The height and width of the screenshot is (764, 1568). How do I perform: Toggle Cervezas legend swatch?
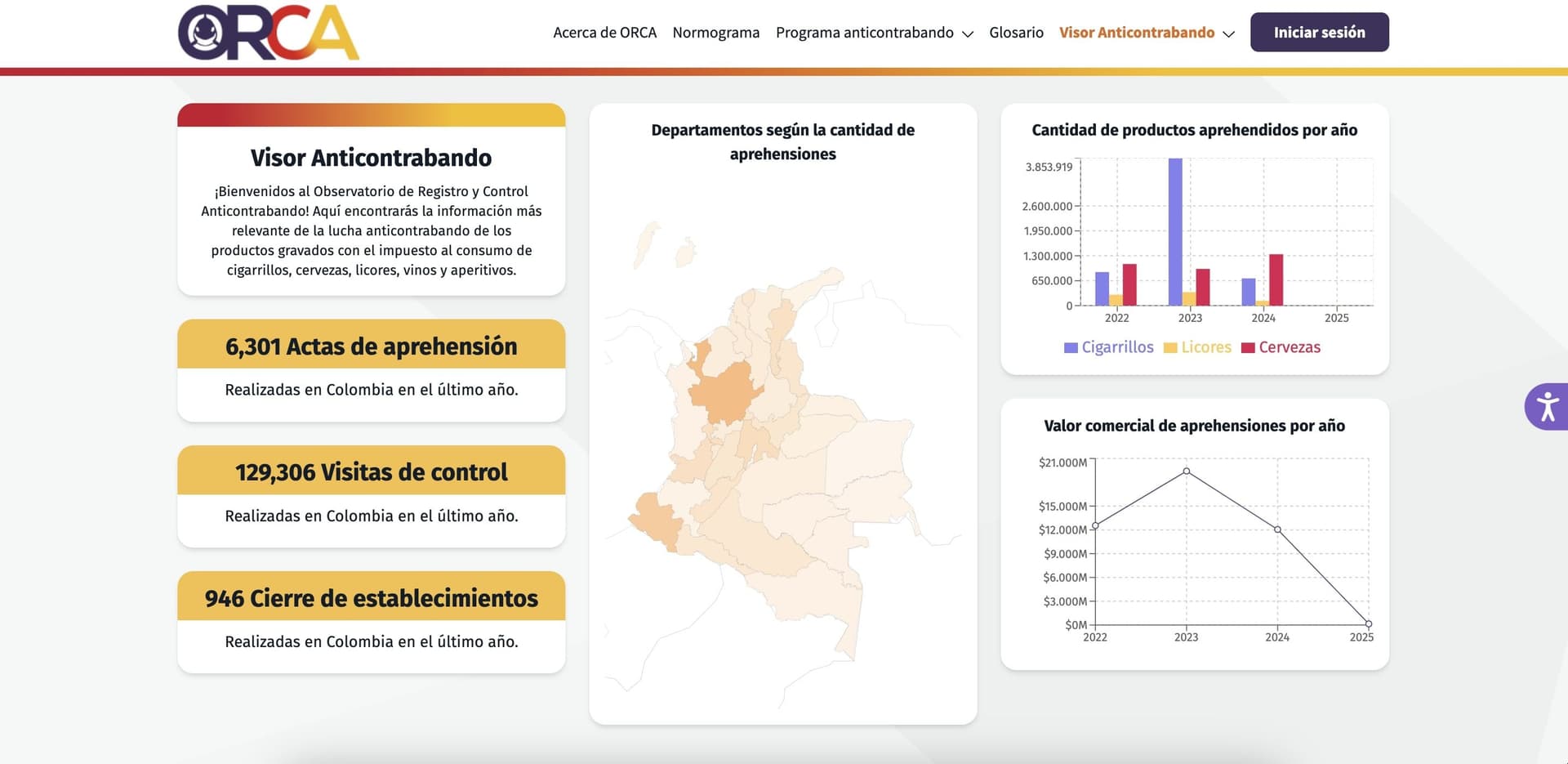(x=1248, y=348)
